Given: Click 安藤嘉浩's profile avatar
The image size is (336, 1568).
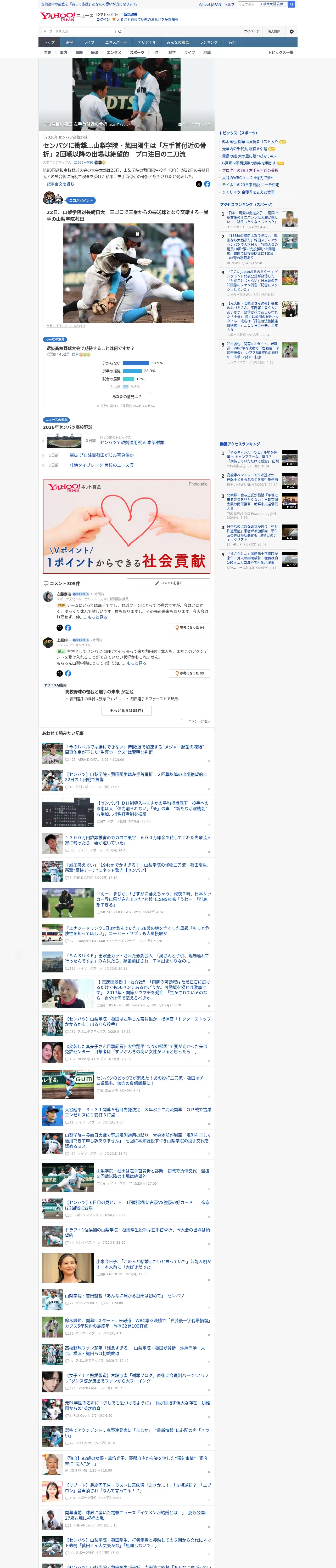Looking at the screenshot, I should point(48,597).
